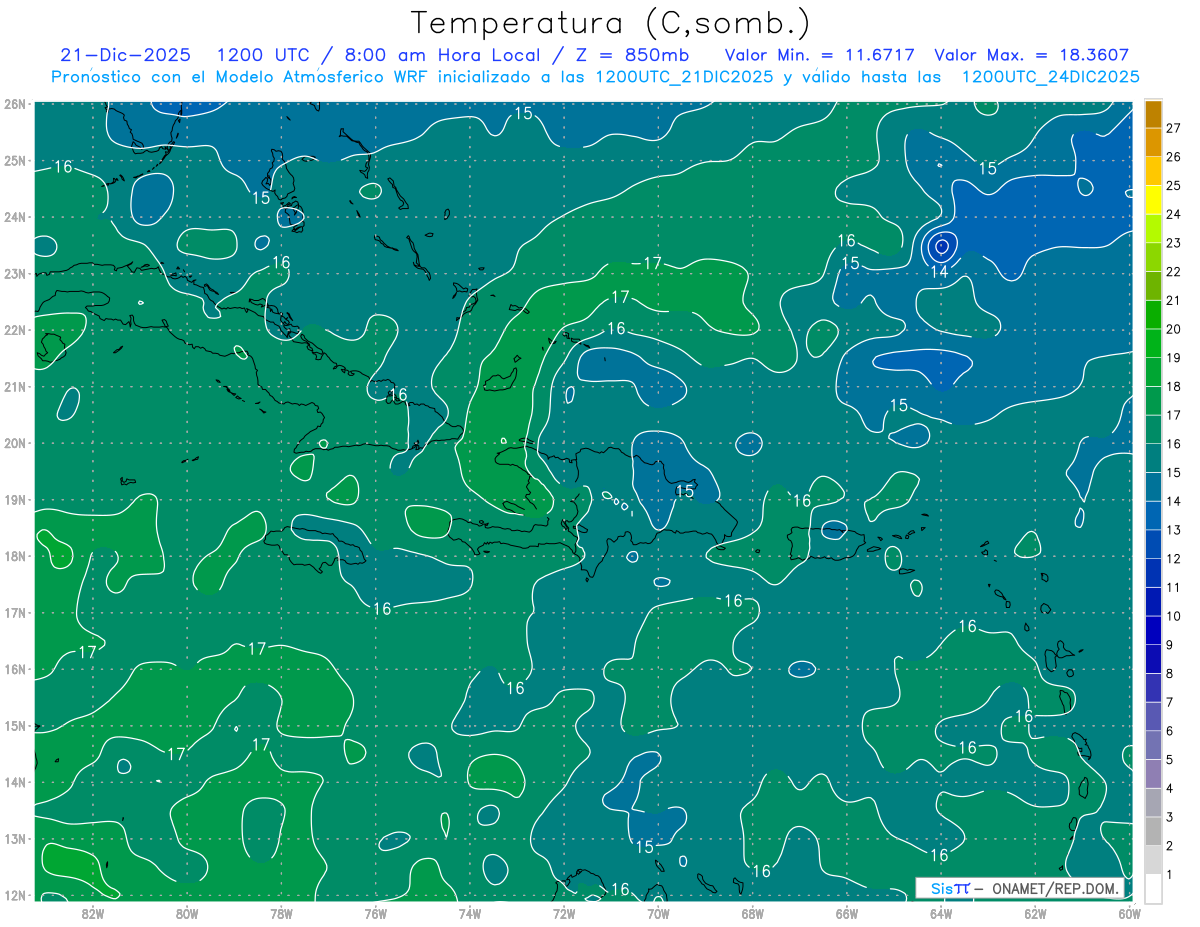
Task: Click the "14" contour label on the map
Action: (939, 271)
